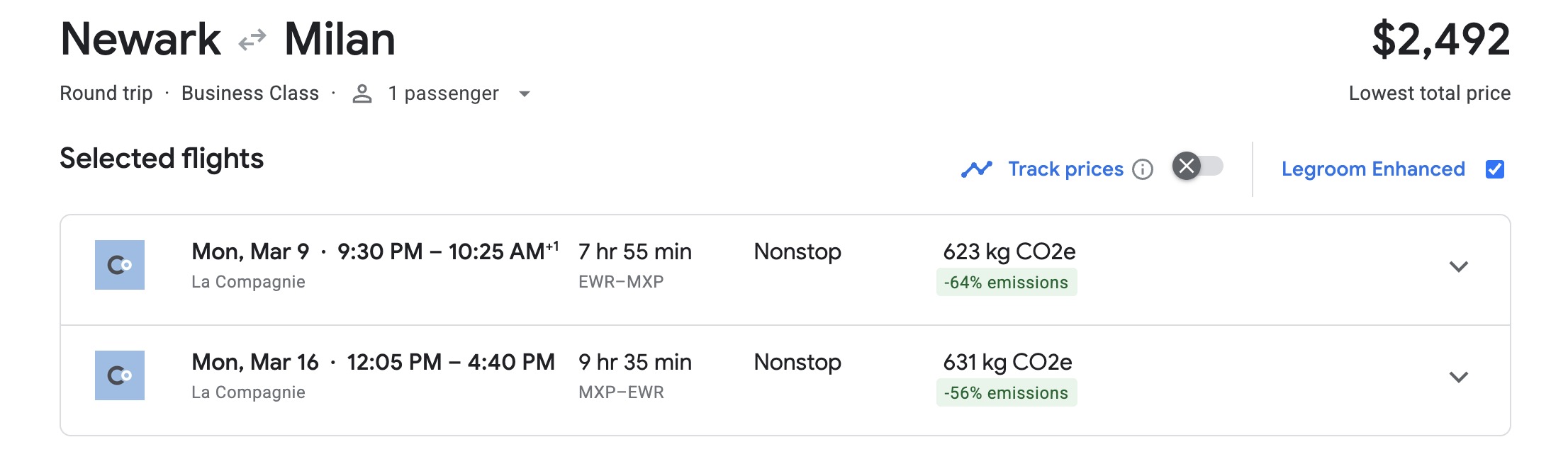This screenshot has width=1568, height=459.
Task: Open the Track prices info icon
Action: (x=1143, y=169)
